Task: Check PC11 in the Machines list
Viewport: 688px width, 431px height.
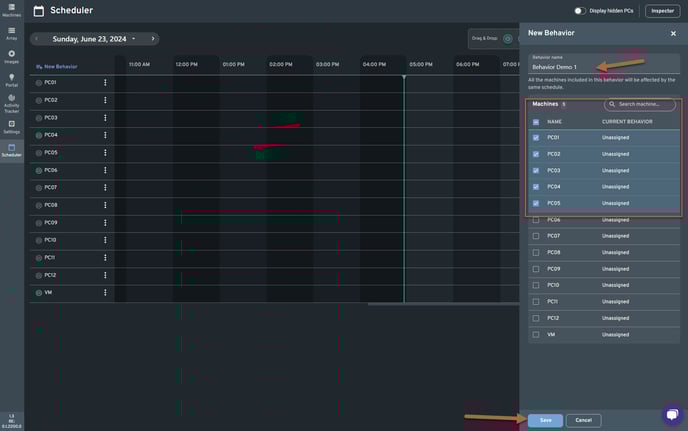Action: tap(536, 302)
